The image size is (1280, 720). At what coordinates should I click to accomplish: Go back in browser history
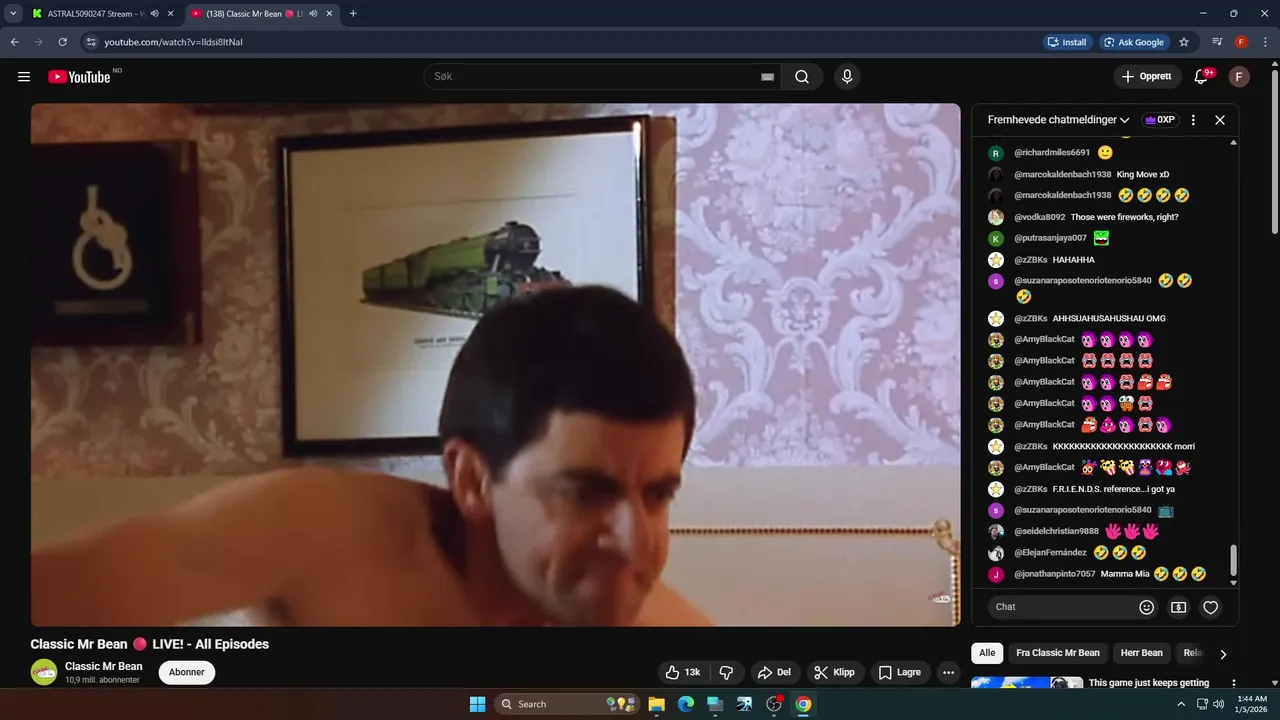14,42
